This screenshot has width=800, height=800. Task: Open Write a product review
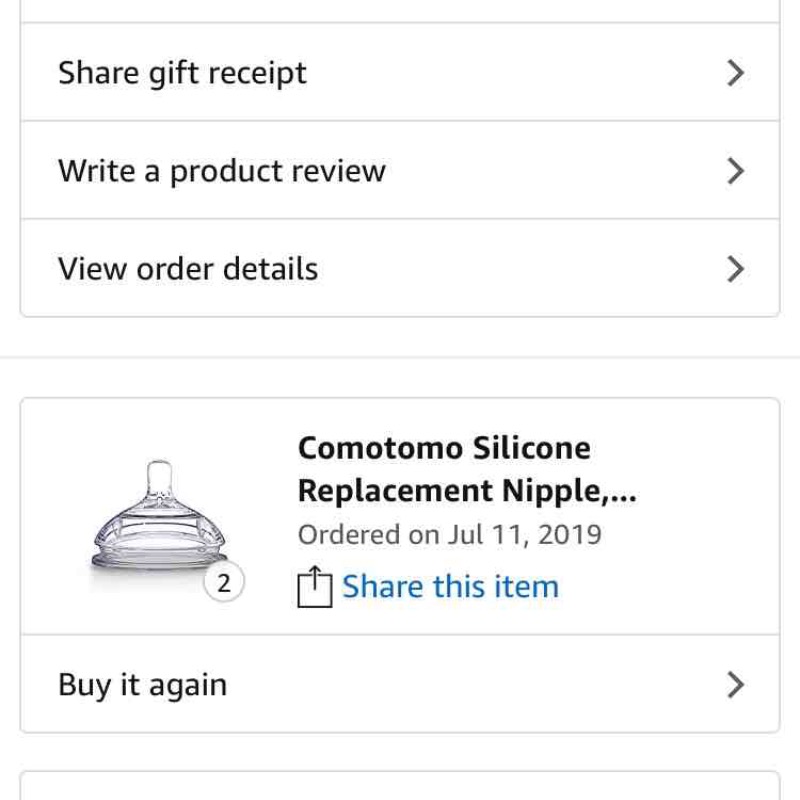point(400,170)
